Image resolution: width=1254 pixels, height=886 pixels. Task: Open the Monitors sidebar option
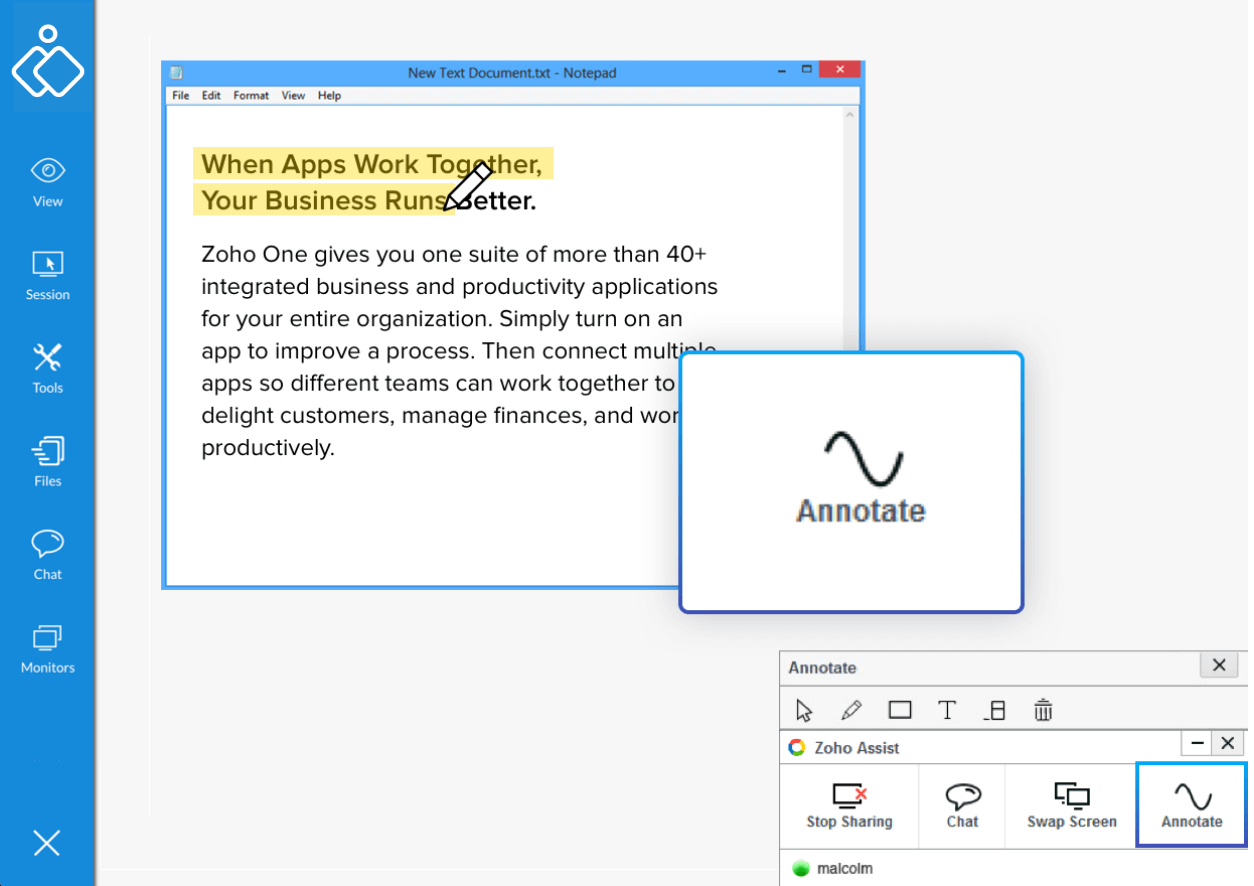[47, 649]
